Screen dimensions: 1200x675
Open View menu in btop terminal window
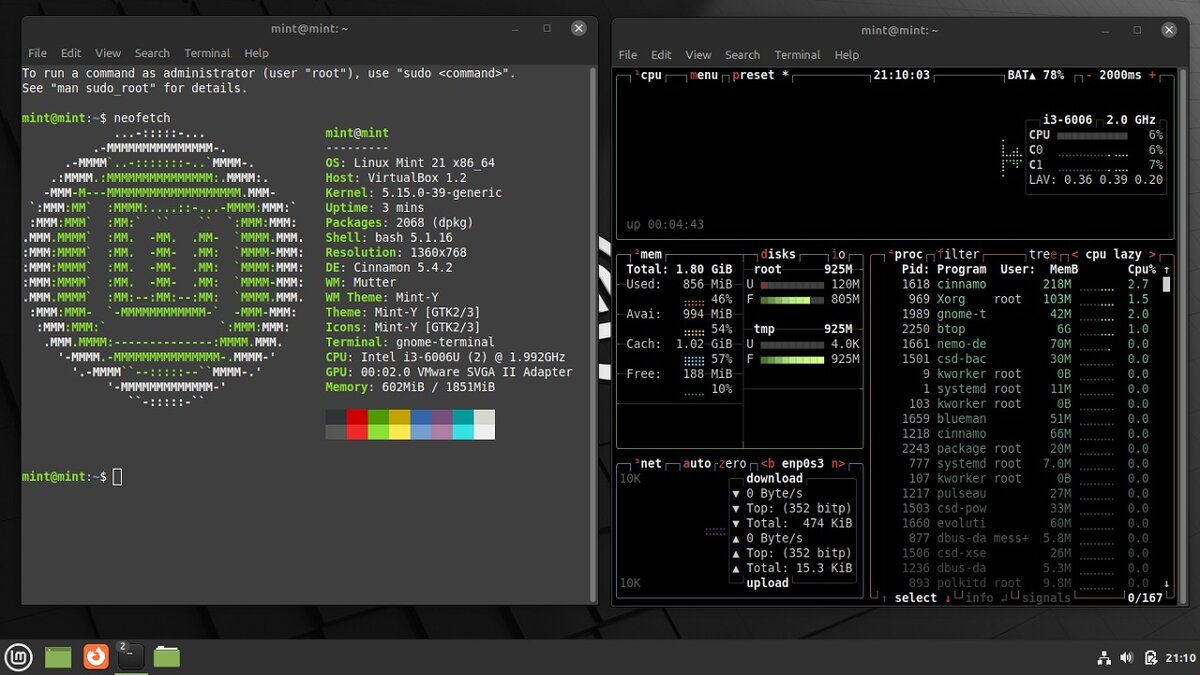pyautogui.click(x=698, y=55)
